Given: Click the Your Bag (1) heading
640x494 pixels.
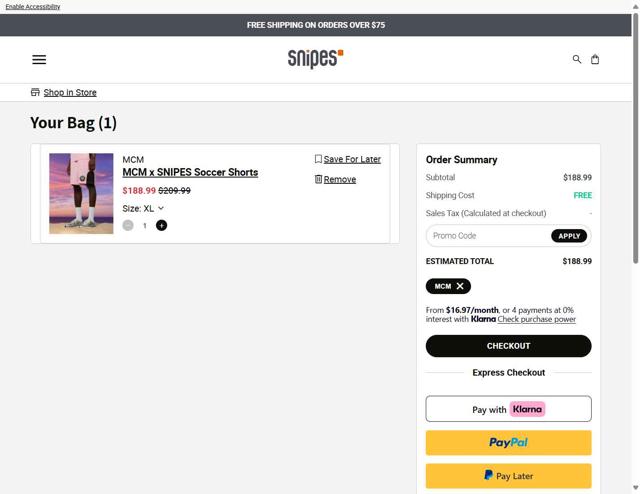Looking at the screenshot, I should point(73,122).
